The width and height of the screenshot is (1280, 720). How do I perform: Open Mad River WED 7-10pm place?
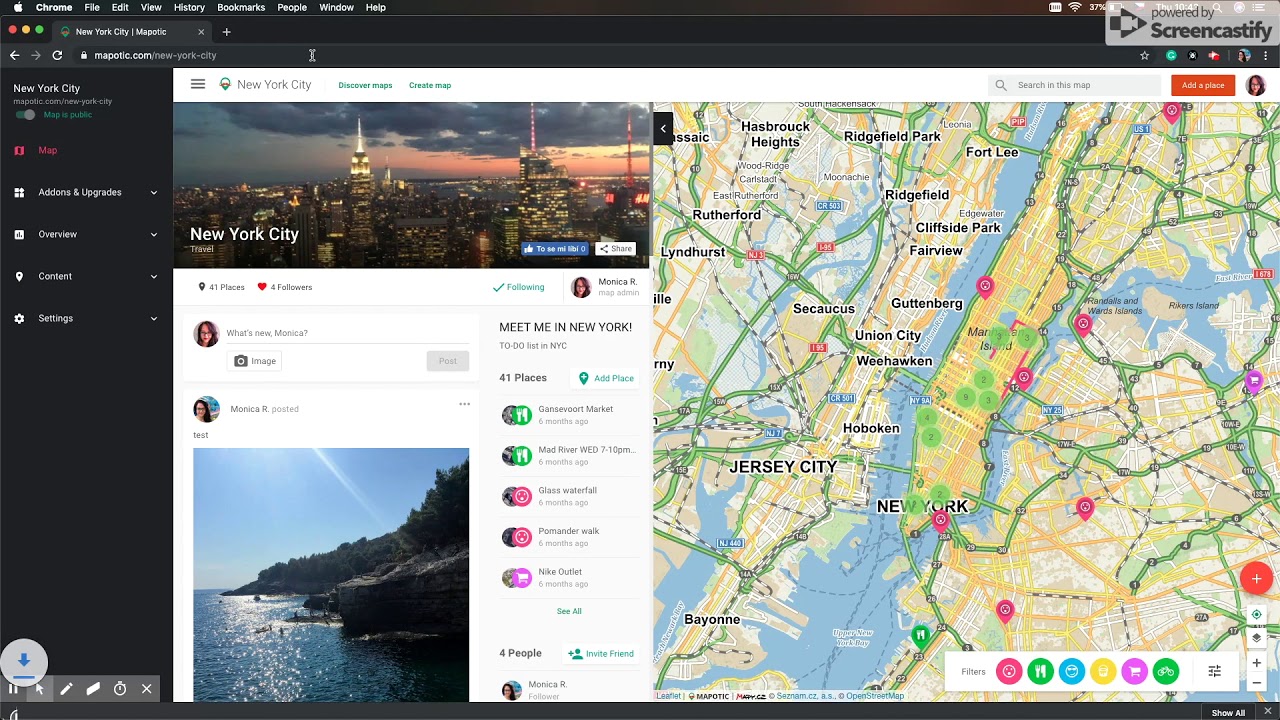[x=569, y=456]
